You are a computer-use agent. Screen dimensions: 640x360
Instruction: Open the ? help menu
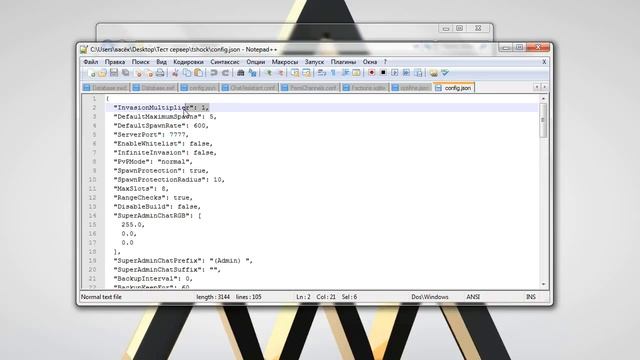pos(385,62)
